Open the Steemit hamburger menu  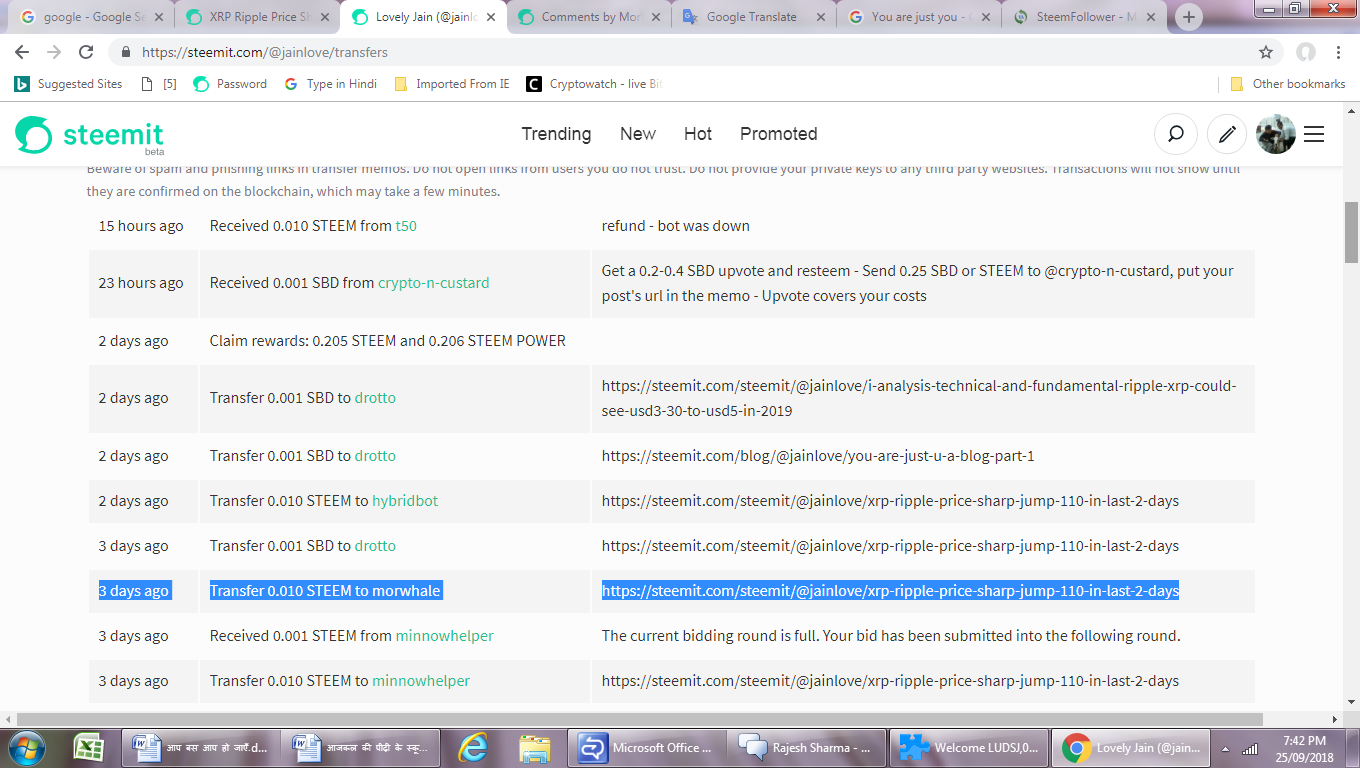tap(1314, 134)
